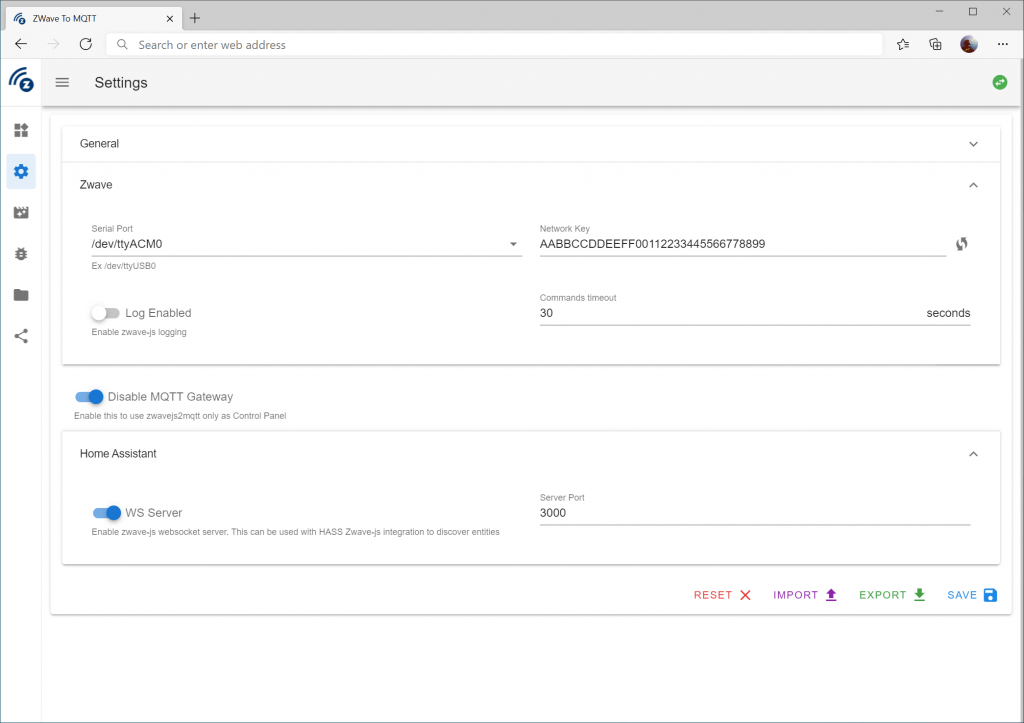Open the Serial Port dropdown
Viewport: 1024px width, 723px height.
pos(306,244)
